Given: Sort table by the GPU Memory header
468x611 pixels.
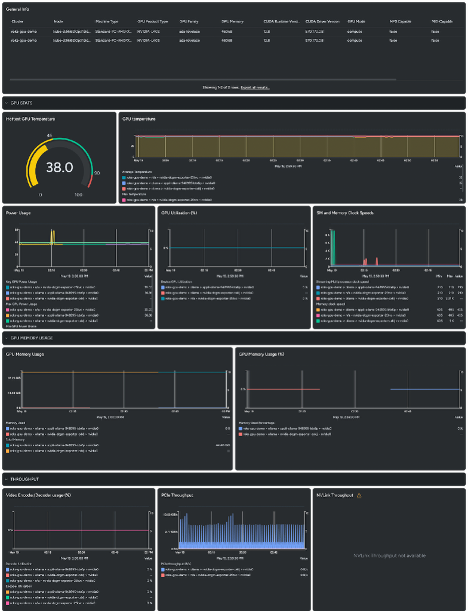Looking at the screenshot, I should click(x=232, y=22).
